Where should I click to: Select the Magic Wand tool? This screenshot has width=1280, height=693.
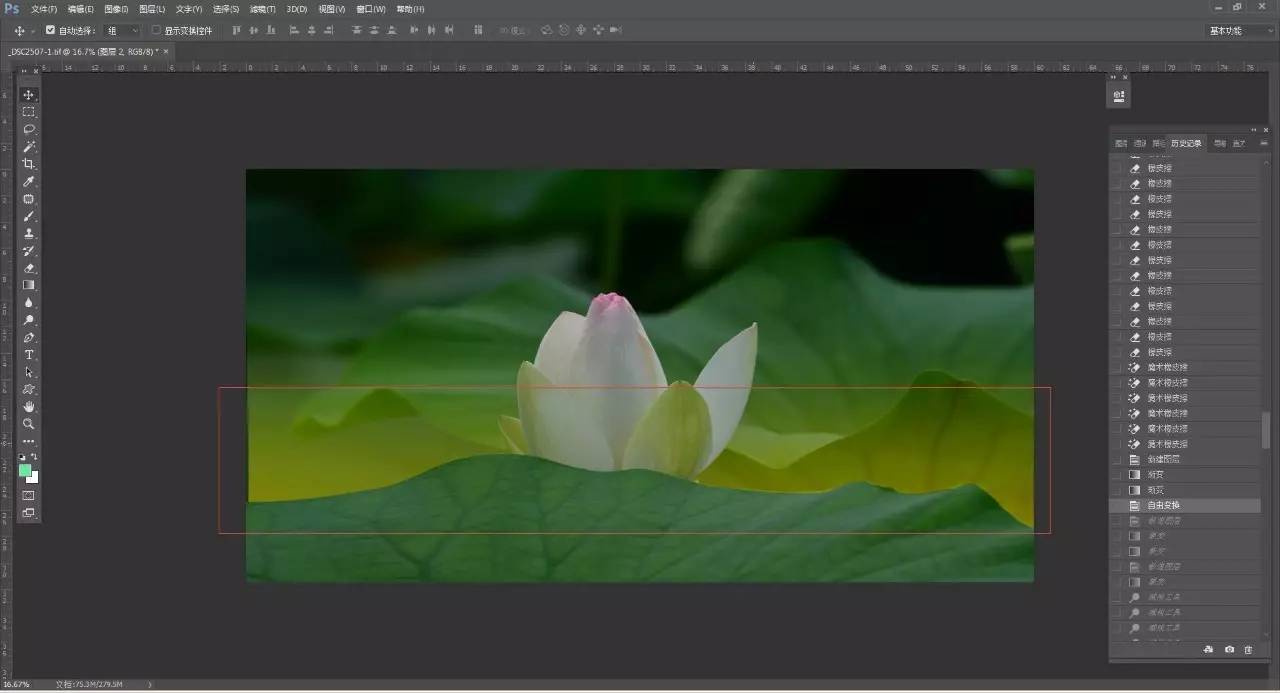pos(29,147)
